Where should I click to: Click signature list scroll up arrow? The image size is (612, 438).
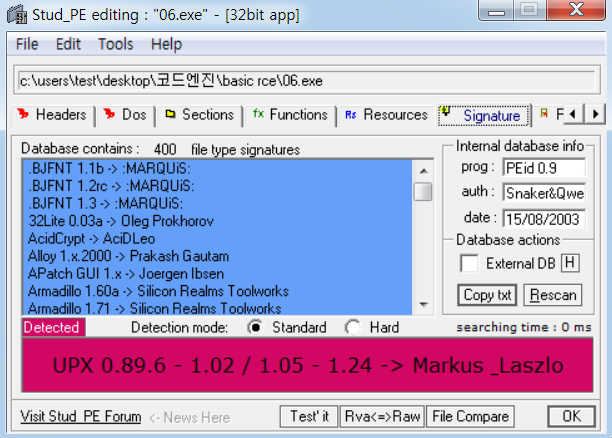coord(423,171)
